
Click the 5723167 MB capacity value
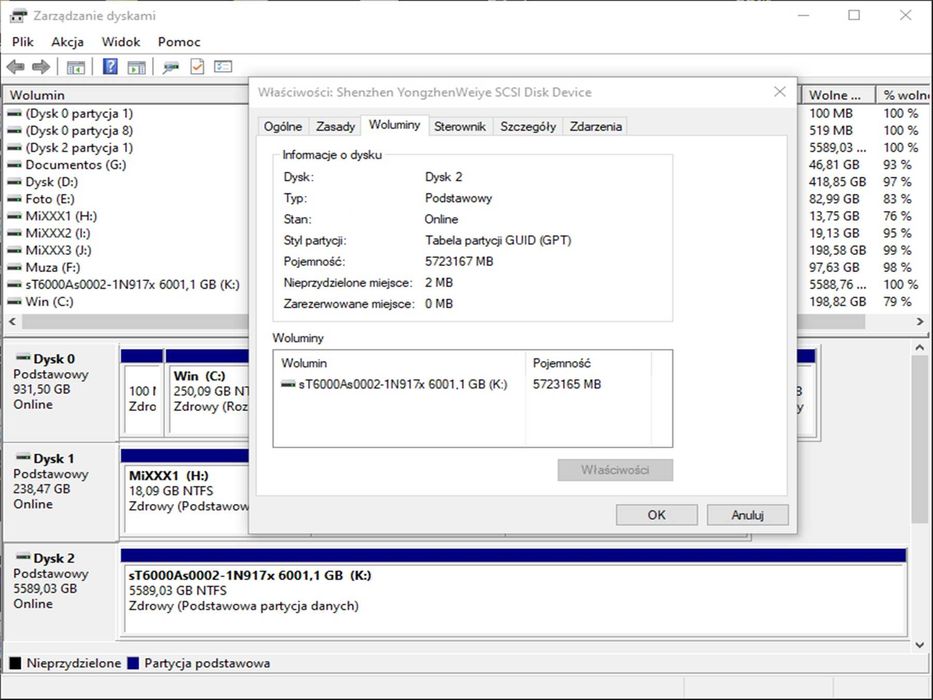(459, 261)
